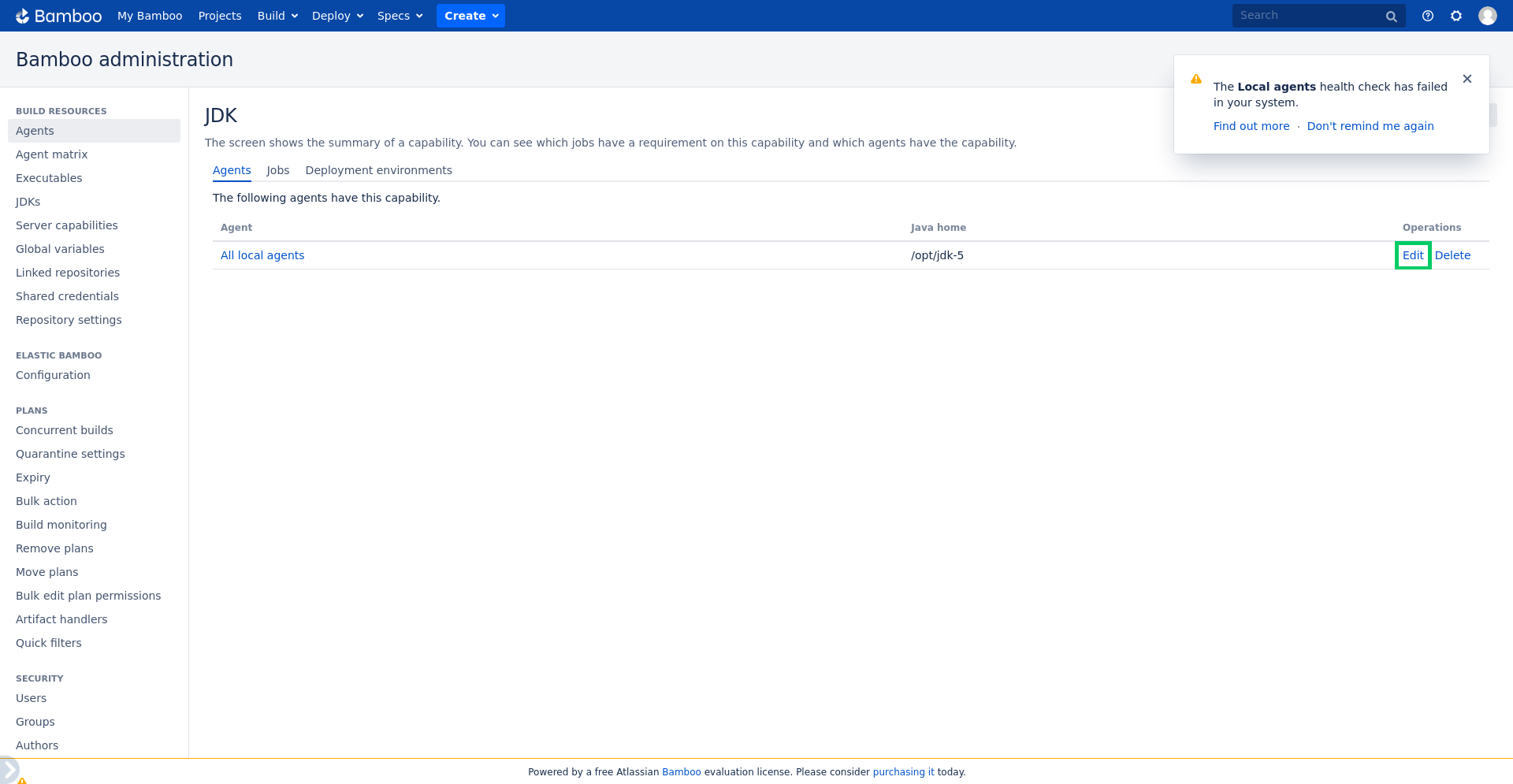
Task: Open Projects in top navigation
Action: tap(220, 16)
